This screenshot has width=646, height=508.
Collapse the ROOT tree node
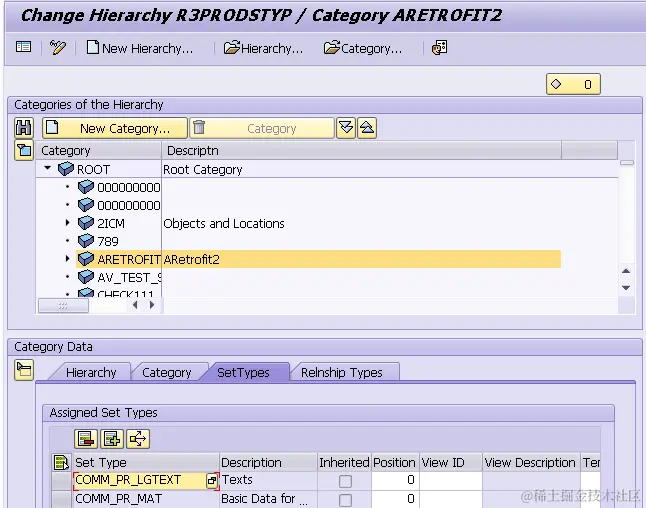click(48, 168)
